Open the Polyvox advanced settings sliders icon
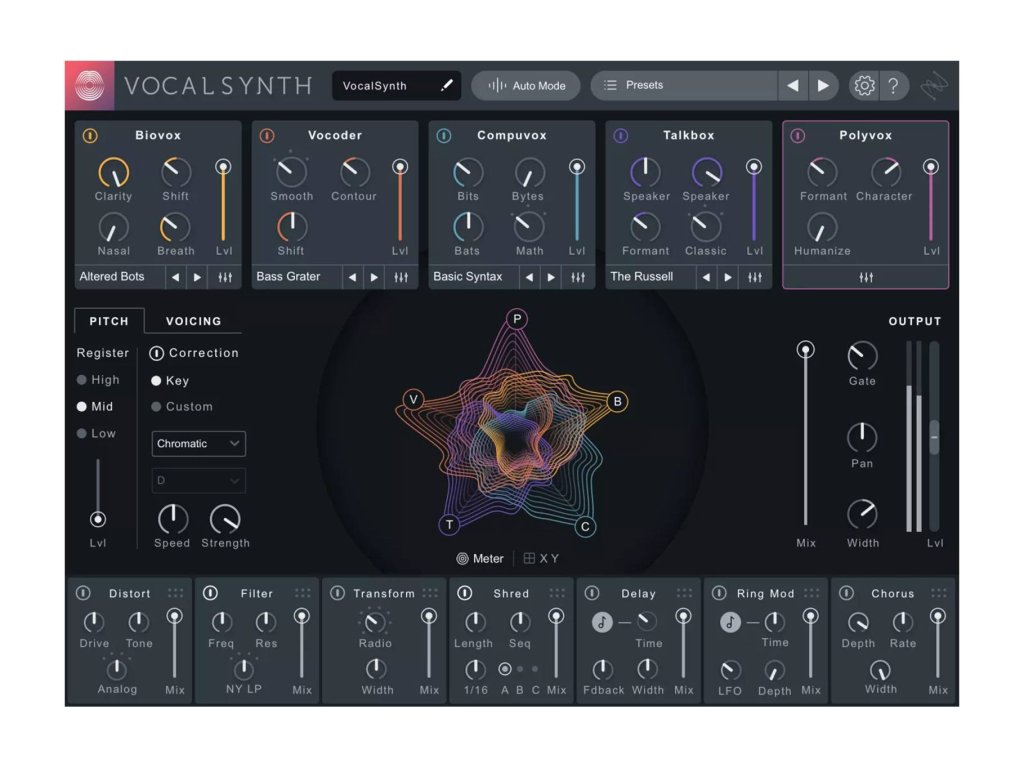 (866, 277)
